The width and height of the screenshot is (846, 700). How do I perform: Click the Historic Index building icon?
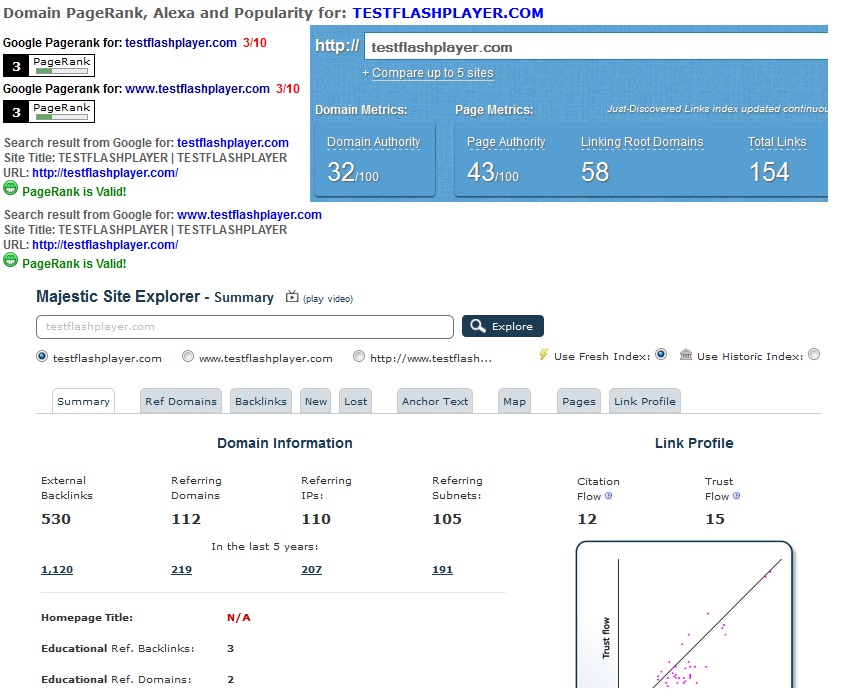click(686, 355)
